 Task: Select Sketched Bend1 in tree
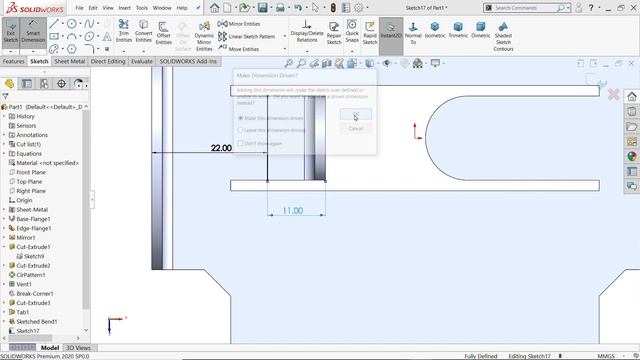pyautogui.click(x=36, y=322)
